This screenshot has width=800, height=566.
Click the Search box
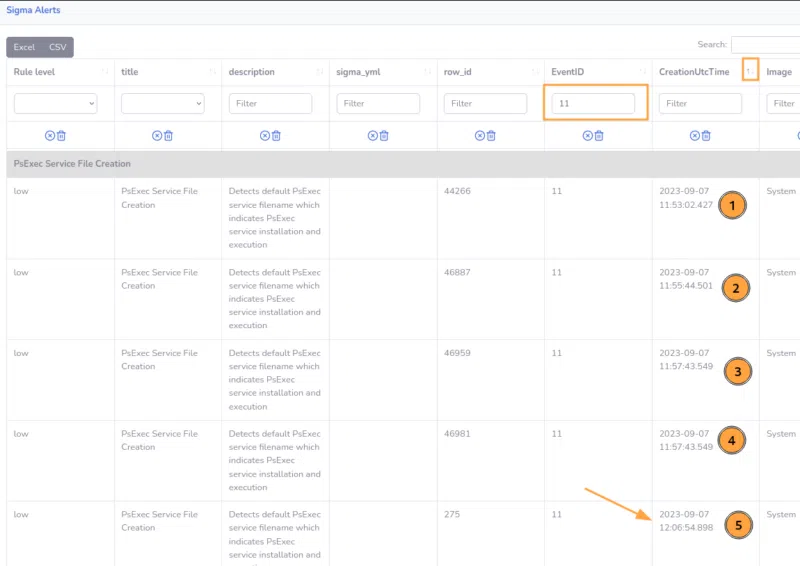765,45
